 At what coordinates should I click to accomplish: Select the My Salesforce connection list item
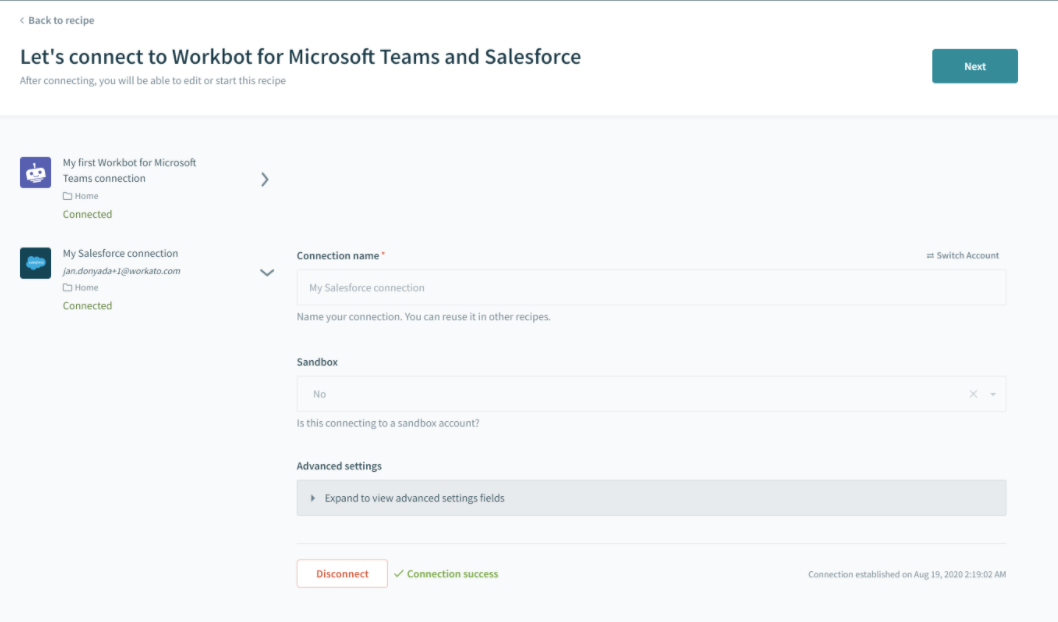121,254
